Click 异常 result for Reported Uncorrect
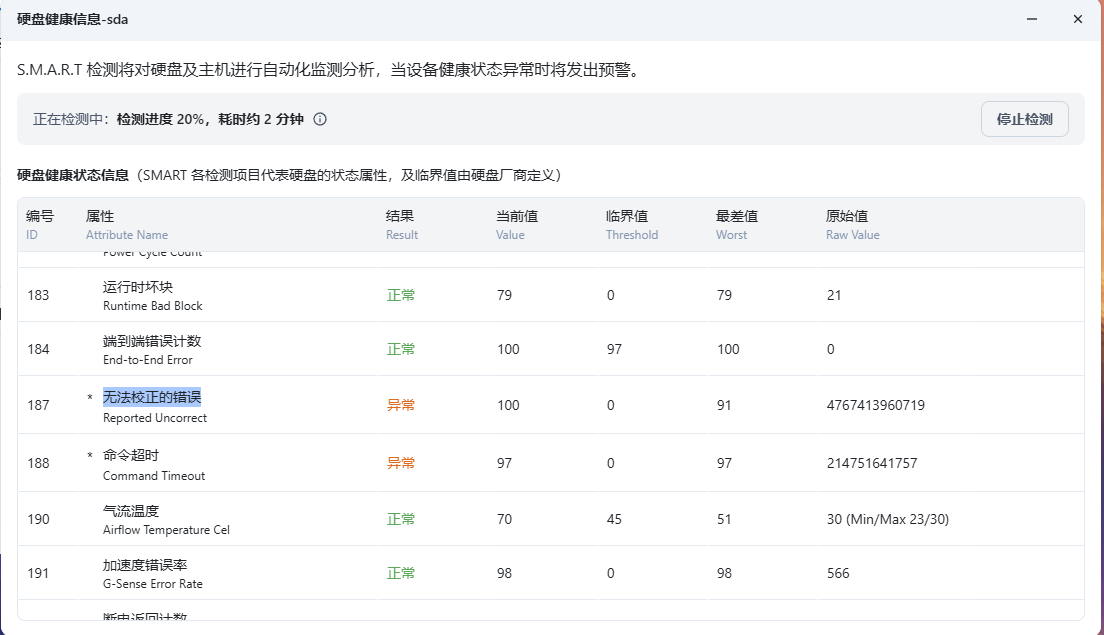The image size is (1104, 635). coord(401,405)
